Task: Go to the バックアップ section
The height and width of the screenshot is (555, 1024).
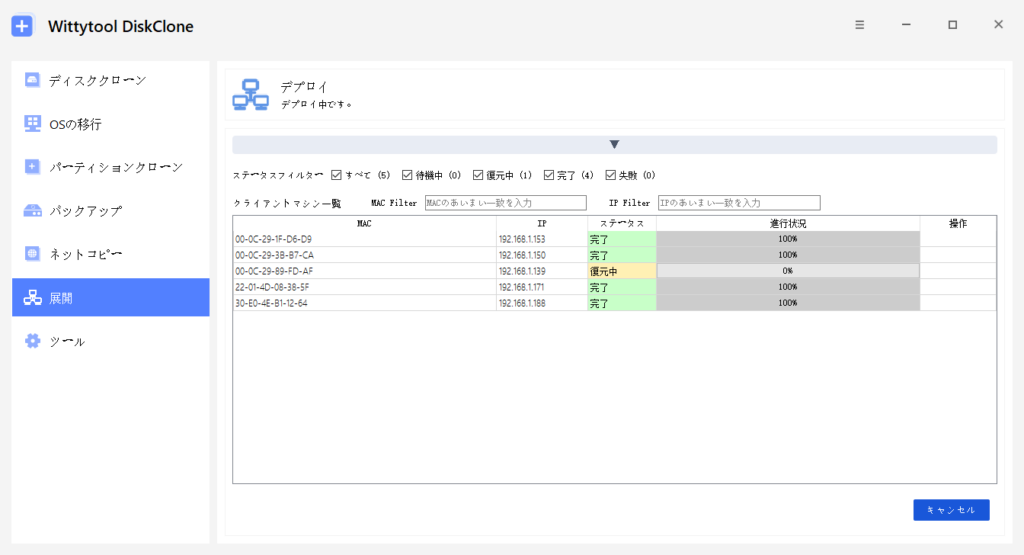Action: coord(111,211)
